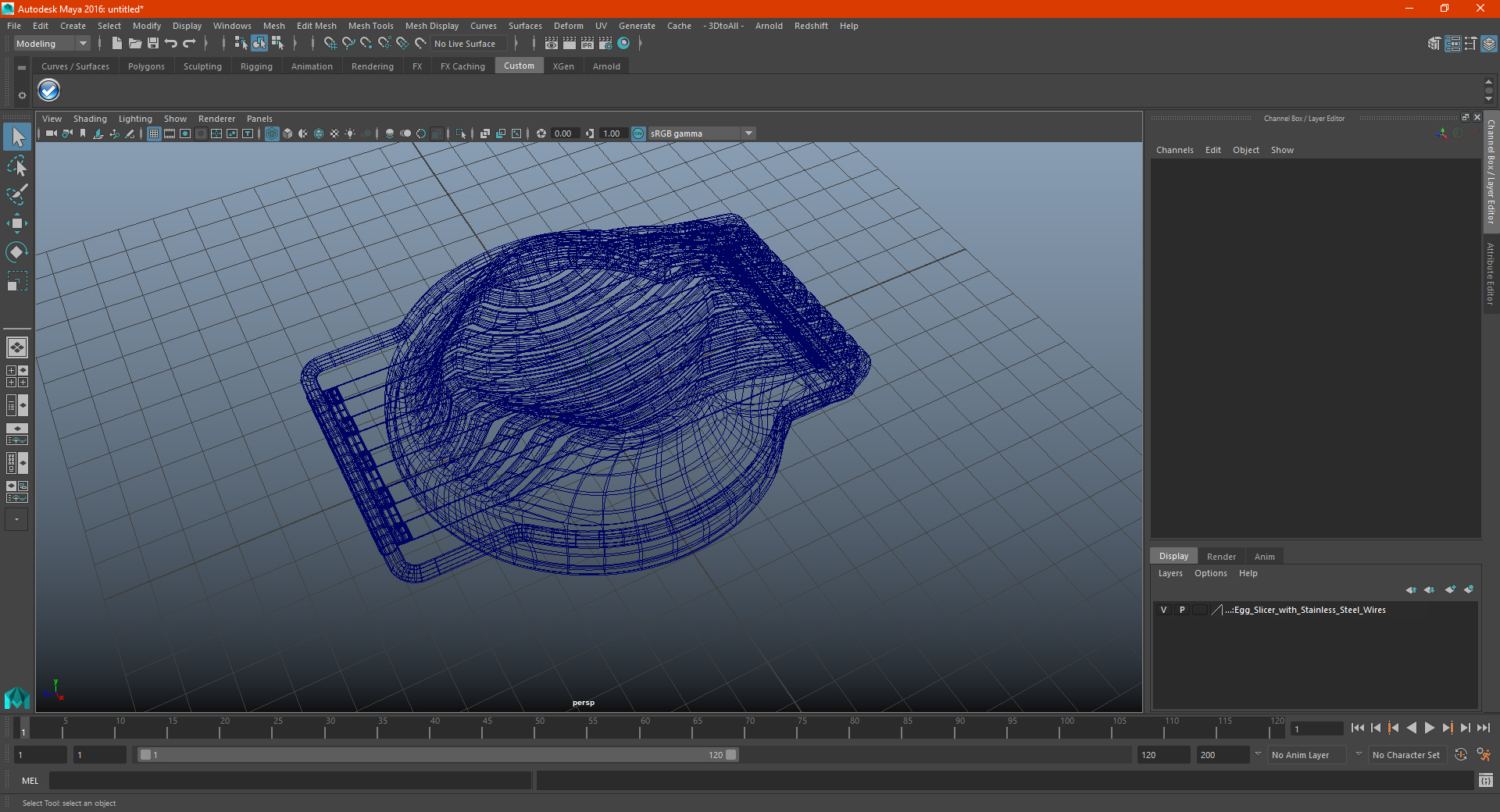The image size is (1500, 812).
Task: Go to start of playback range
Action: click(1358, 728)
